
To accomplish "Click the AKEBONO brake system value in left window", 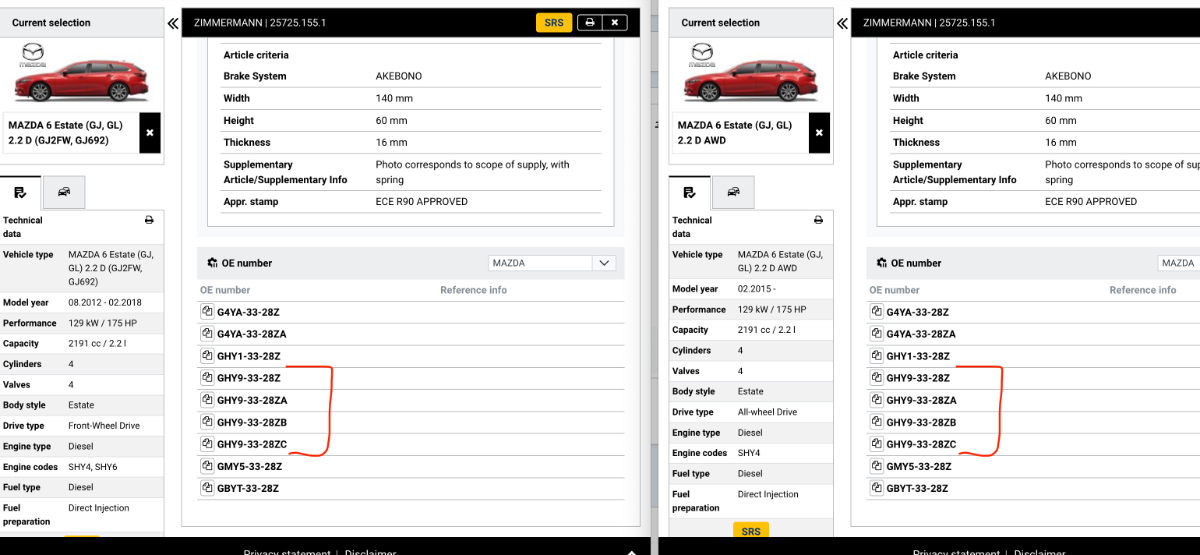I will 398,76.
